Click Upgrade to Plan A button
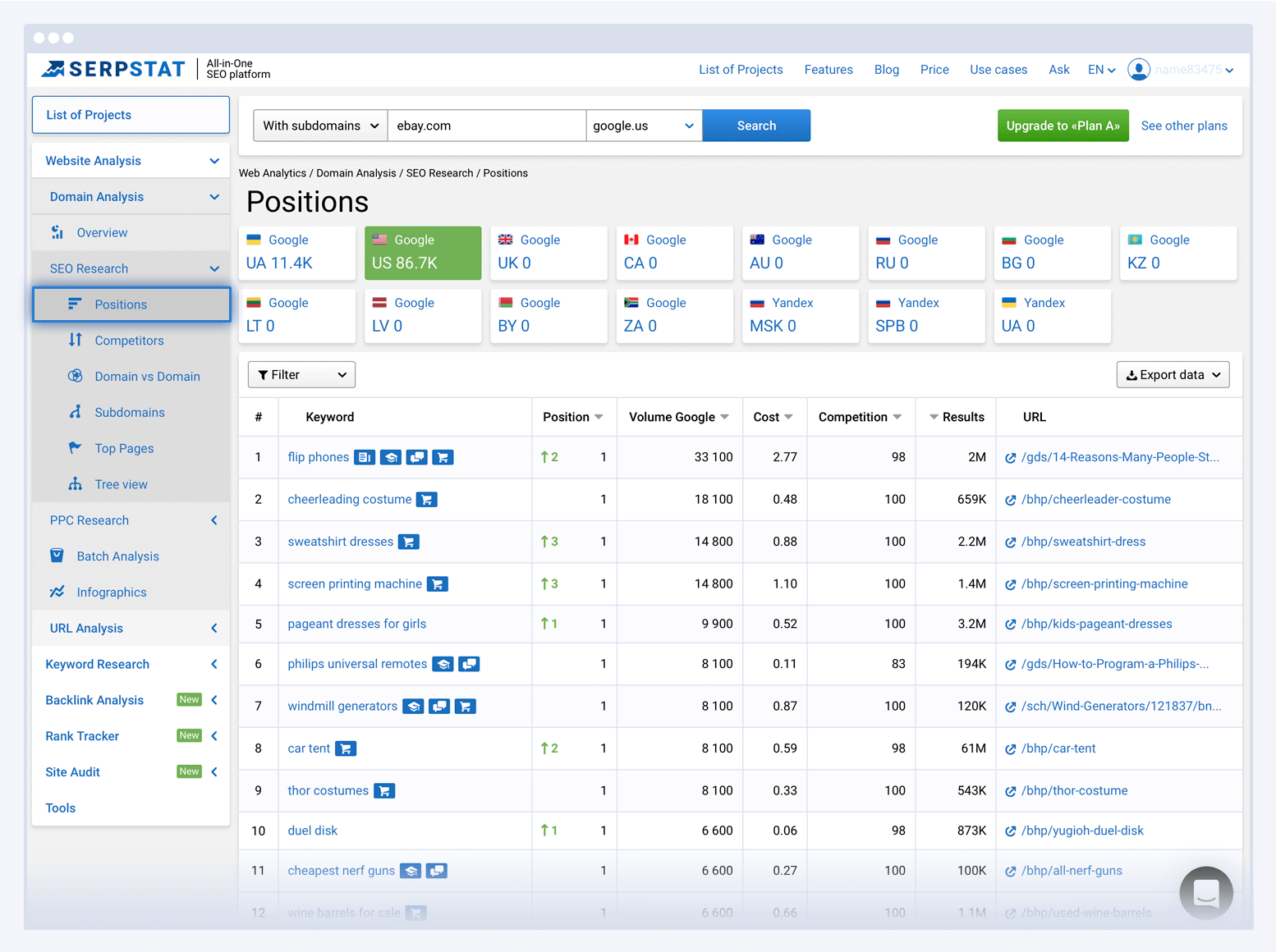Screen dimensions: 1276x952 coord(1063,126)
